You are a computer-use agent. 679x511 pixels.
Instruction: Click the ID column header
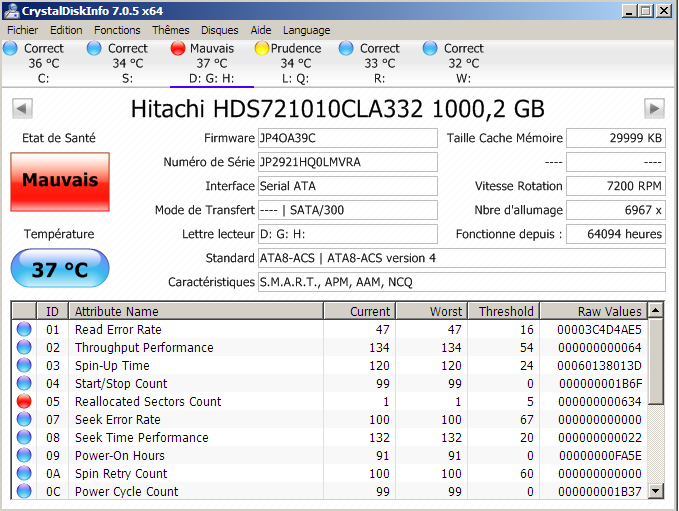pos(52,311)
